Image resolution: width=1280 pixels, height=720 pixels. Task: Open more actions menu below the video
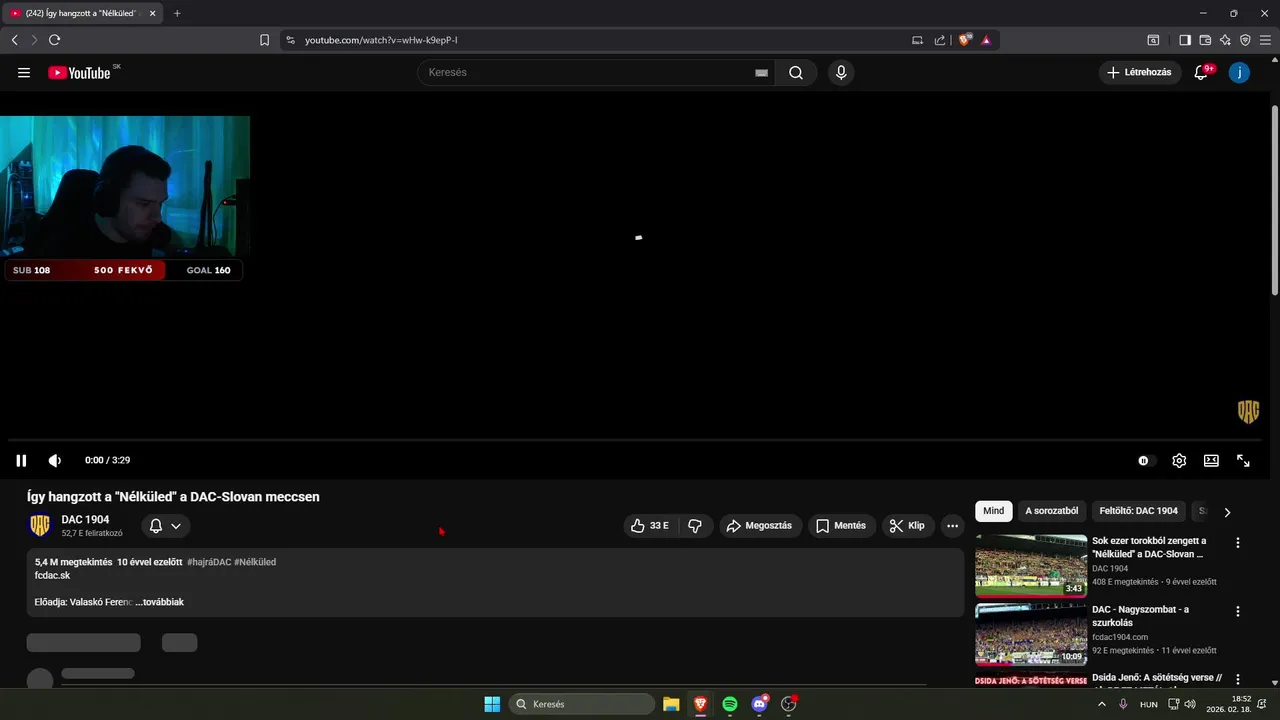point(952,526)
